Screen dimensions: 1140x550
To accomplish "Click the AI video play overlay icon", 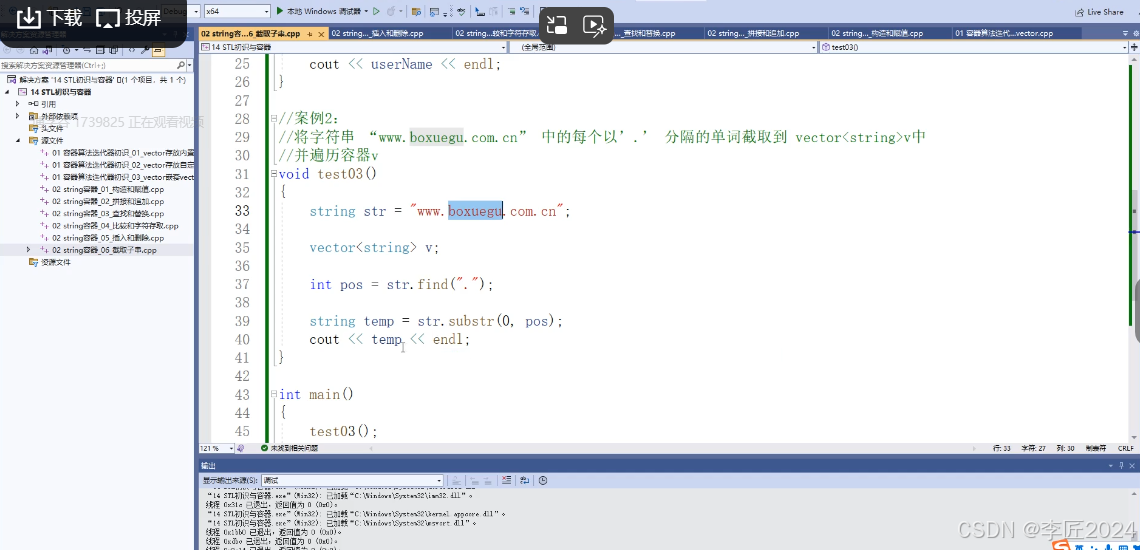I will coord(594,25).
